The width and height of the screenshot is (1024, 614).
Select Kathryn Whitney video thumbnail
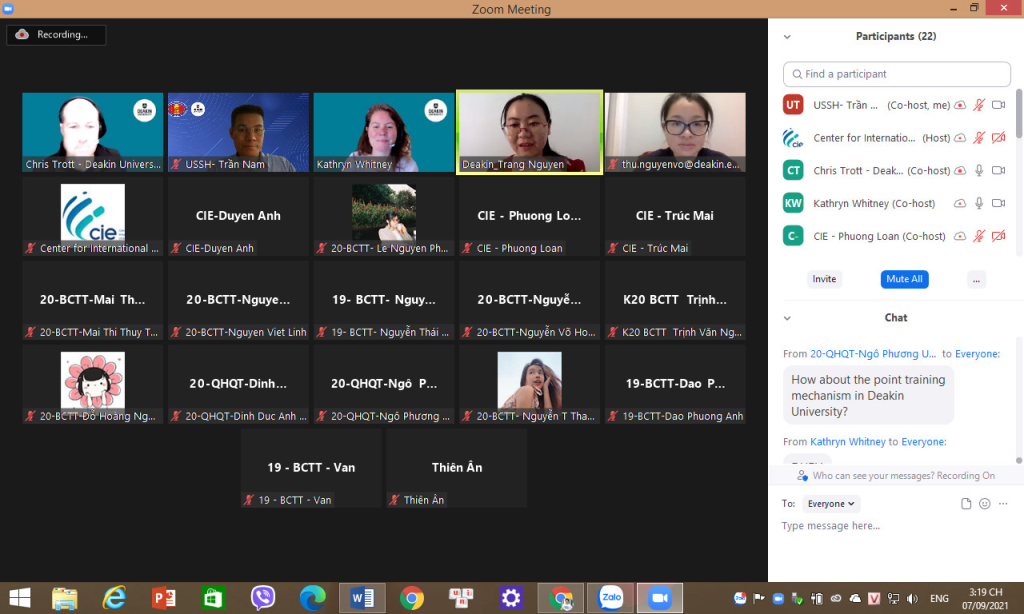point(384,133)
